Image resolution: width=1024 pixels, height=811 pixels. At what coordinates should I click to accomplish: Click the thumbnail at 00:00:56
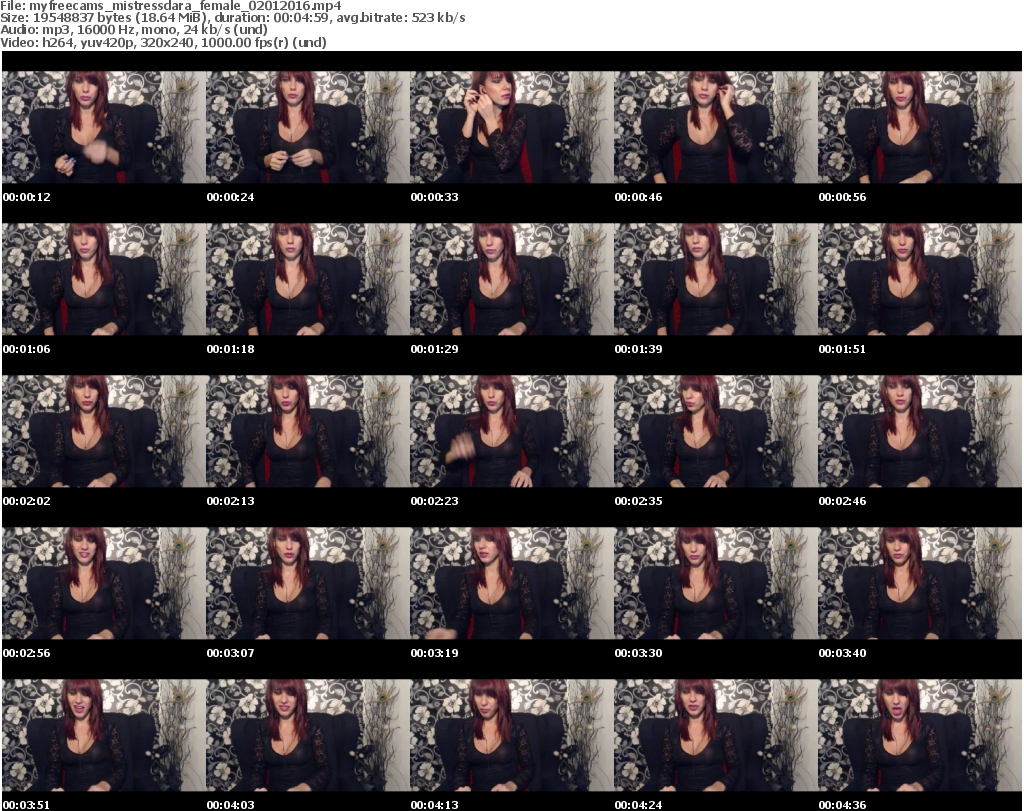click(x=920, y=127)
